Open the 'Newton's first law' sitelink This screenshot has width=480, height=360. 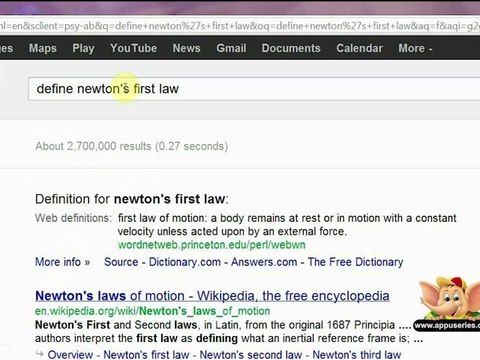pyautogui.click(x=146, y=355)
